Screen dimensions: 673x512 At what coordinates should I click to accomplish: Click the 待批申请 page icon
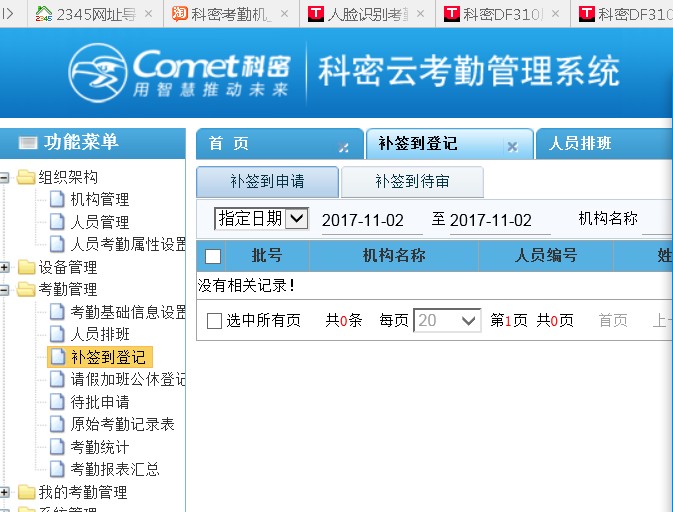coord(57,402)
